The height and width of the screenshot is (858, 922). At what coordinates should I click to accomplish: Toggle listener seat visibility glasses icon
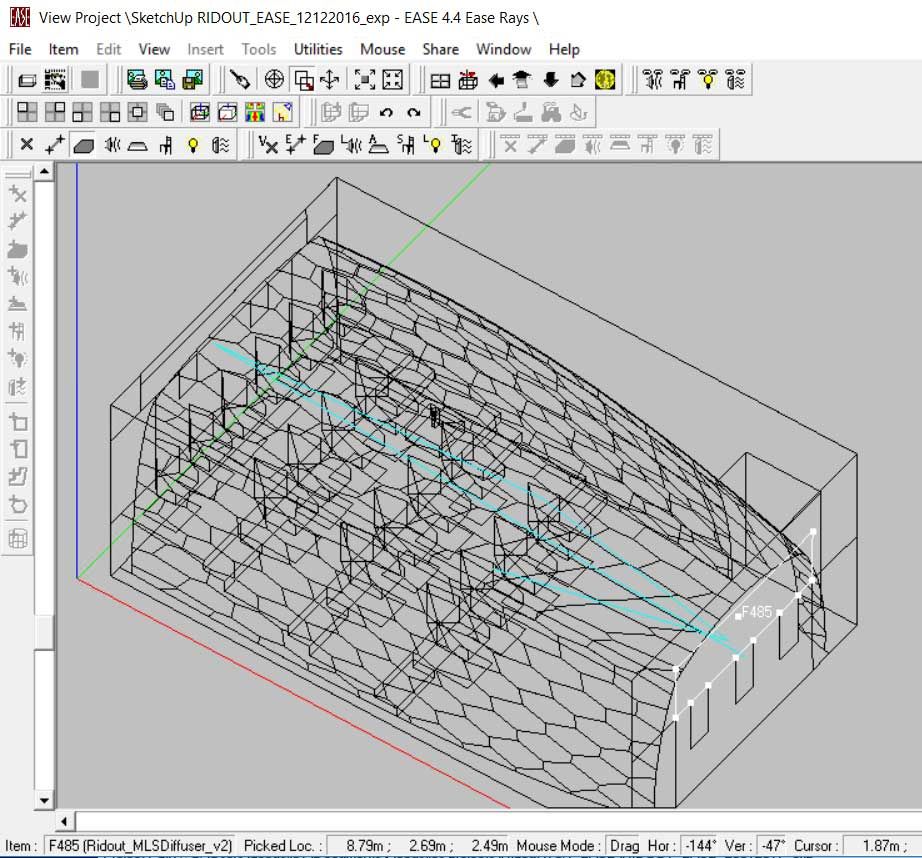(x=680, y=79)
